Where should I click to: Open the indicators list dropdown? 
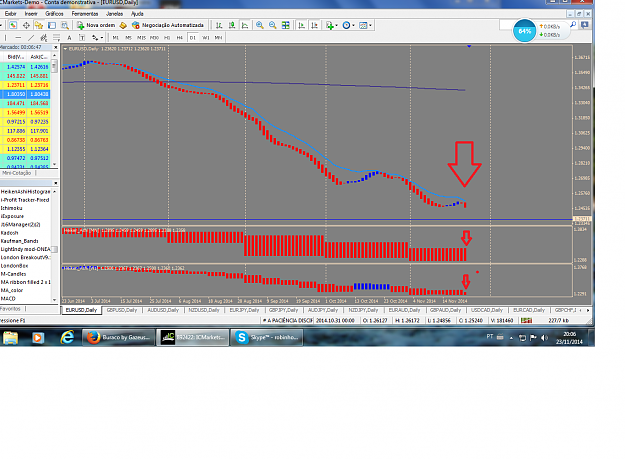[332, 25]
